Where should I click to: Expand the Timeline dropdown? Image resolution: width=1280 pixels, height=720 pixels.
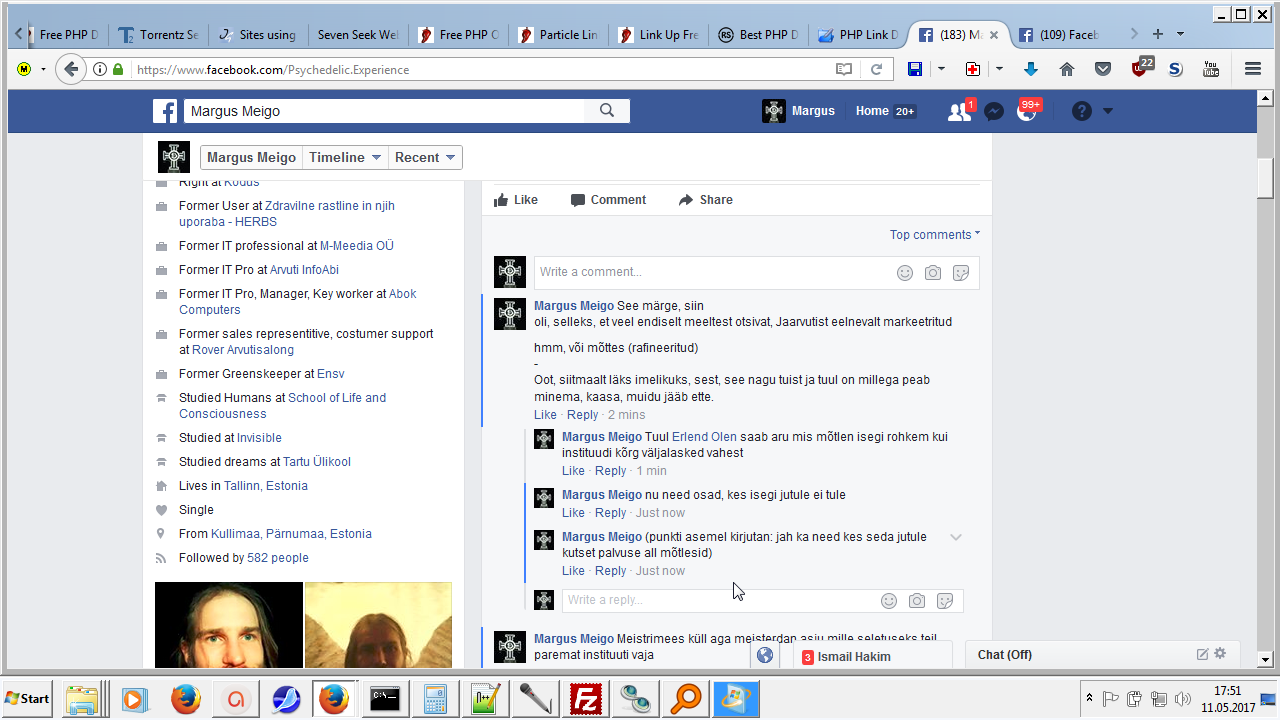tap(345, 157)
